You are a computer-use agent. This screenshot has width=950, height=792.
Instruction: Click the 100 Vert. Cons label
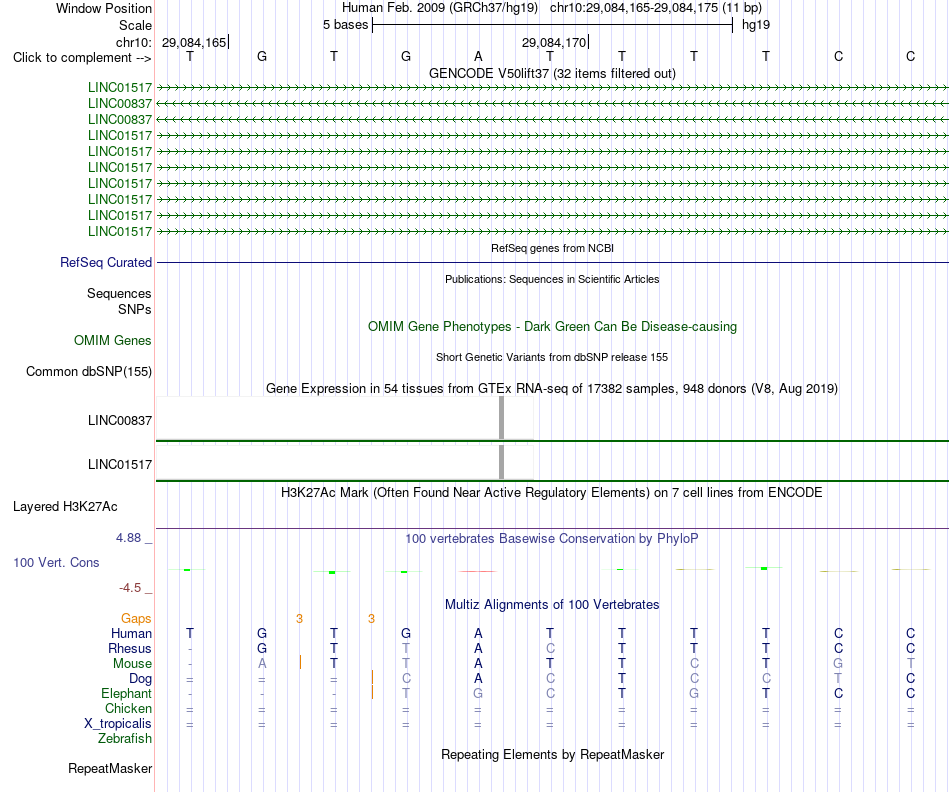coord(56,563)
